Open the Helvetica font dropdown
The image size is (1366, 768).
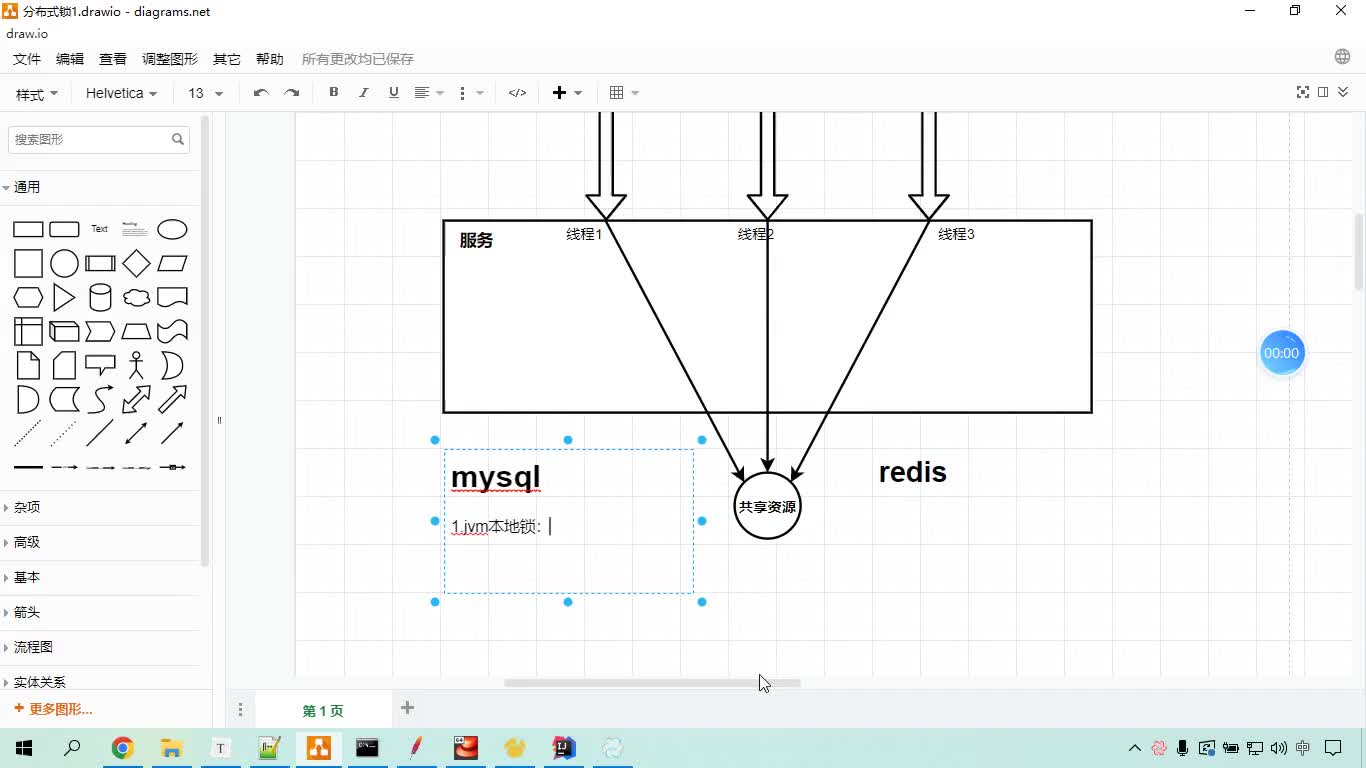(x=121, y=93)
